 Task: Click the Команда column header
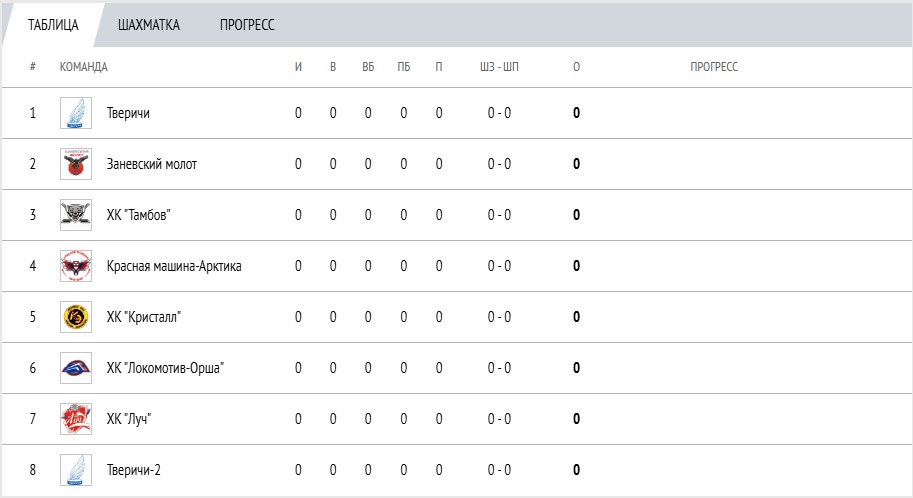click(84, 67)
